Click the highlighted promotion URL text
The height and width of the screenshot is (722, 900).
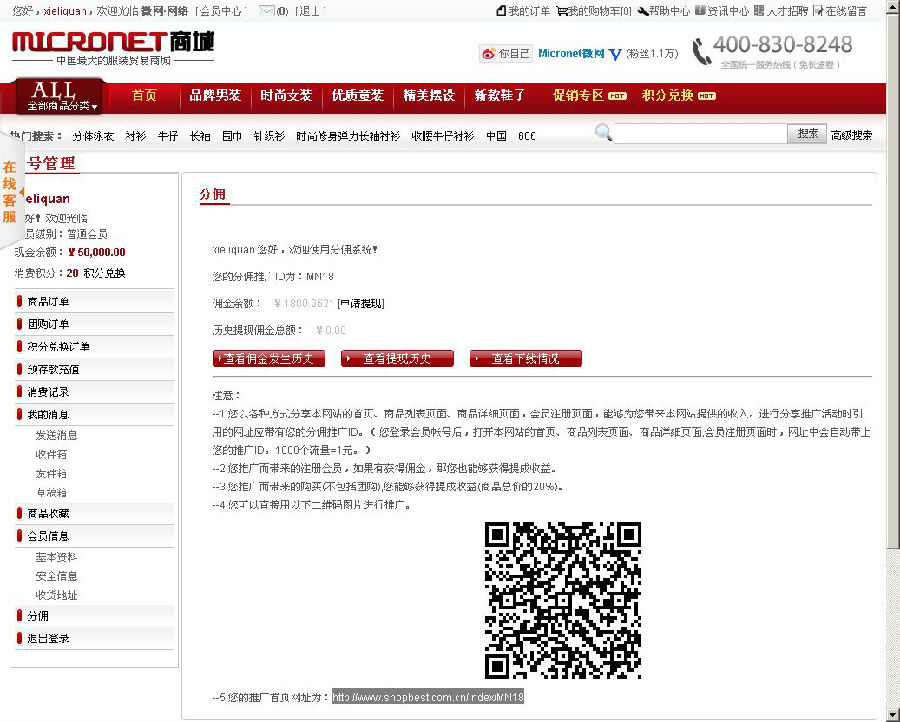(428, 697)
